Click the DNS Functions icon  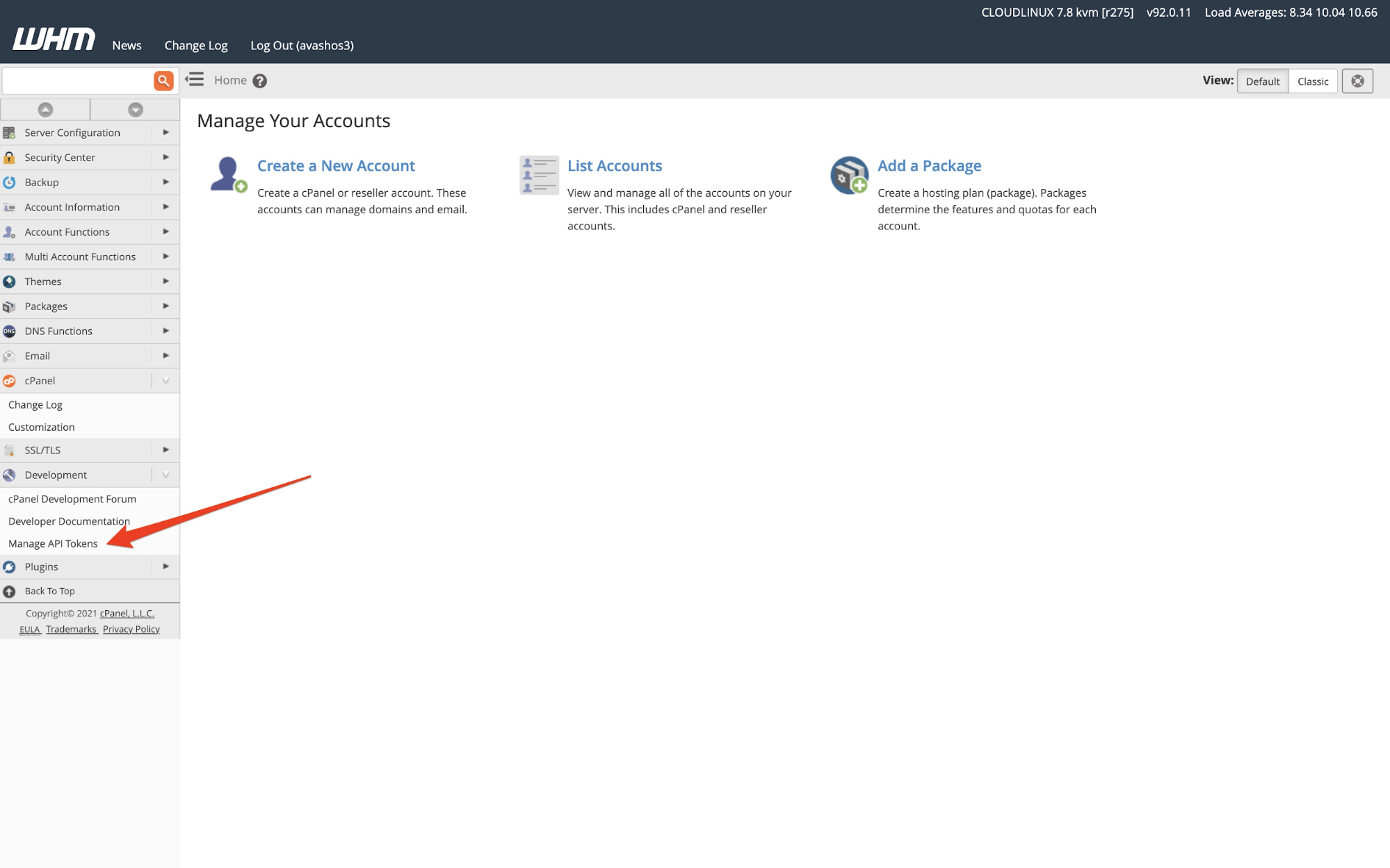[x=9, y=331]
